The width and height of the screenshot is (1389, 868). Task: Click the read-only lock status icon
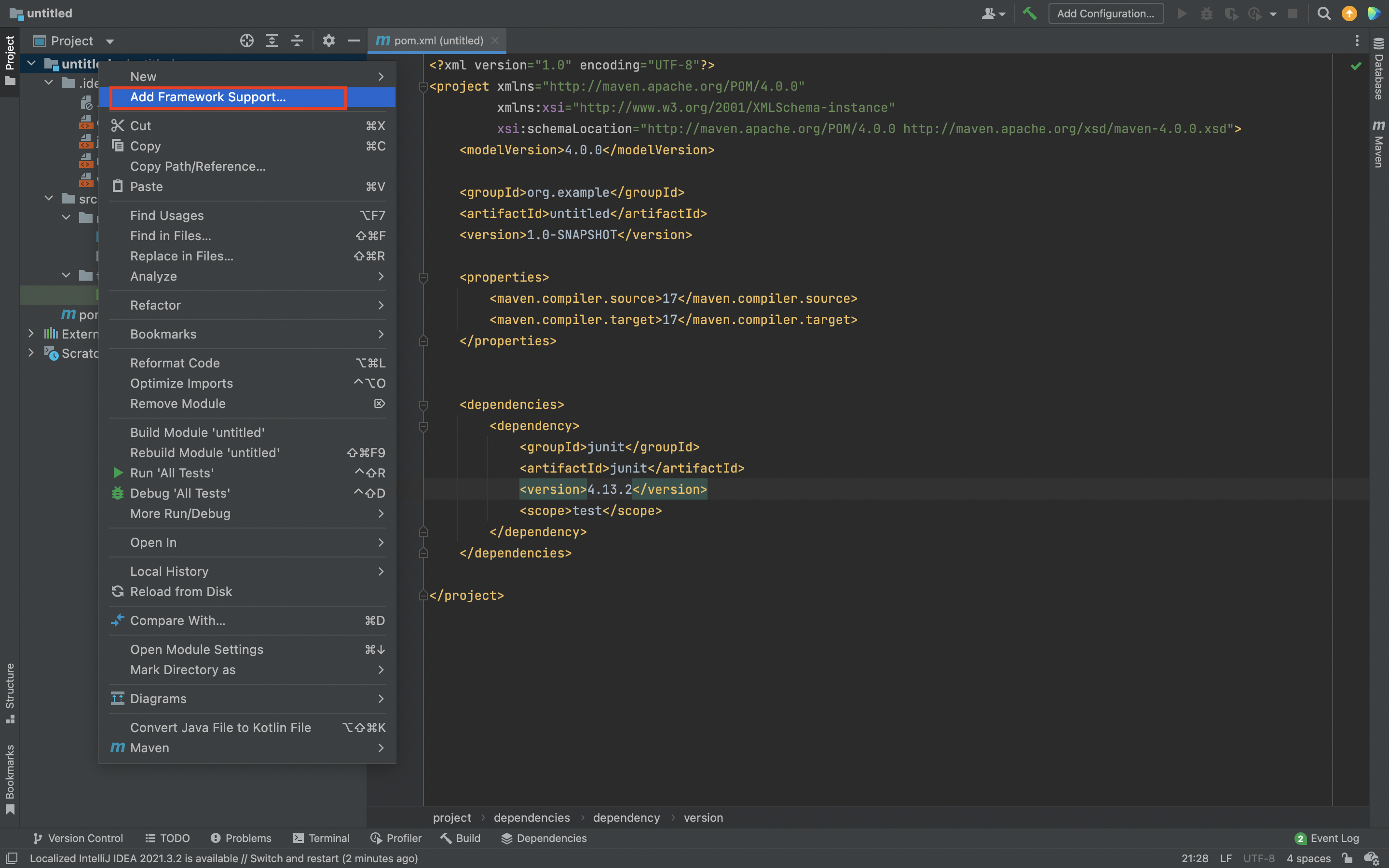pyautogui.click(x=1347, y=858)
